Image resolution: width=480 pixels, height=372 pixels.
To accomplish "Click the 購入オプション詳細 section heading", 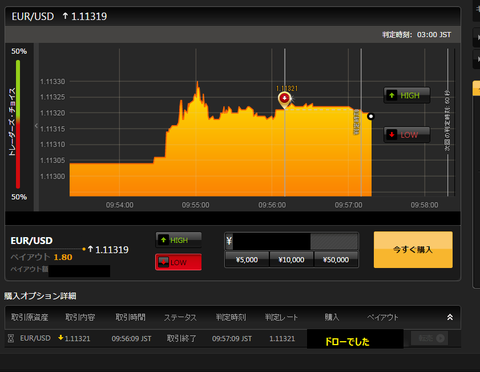I will [x=40, y=296].
